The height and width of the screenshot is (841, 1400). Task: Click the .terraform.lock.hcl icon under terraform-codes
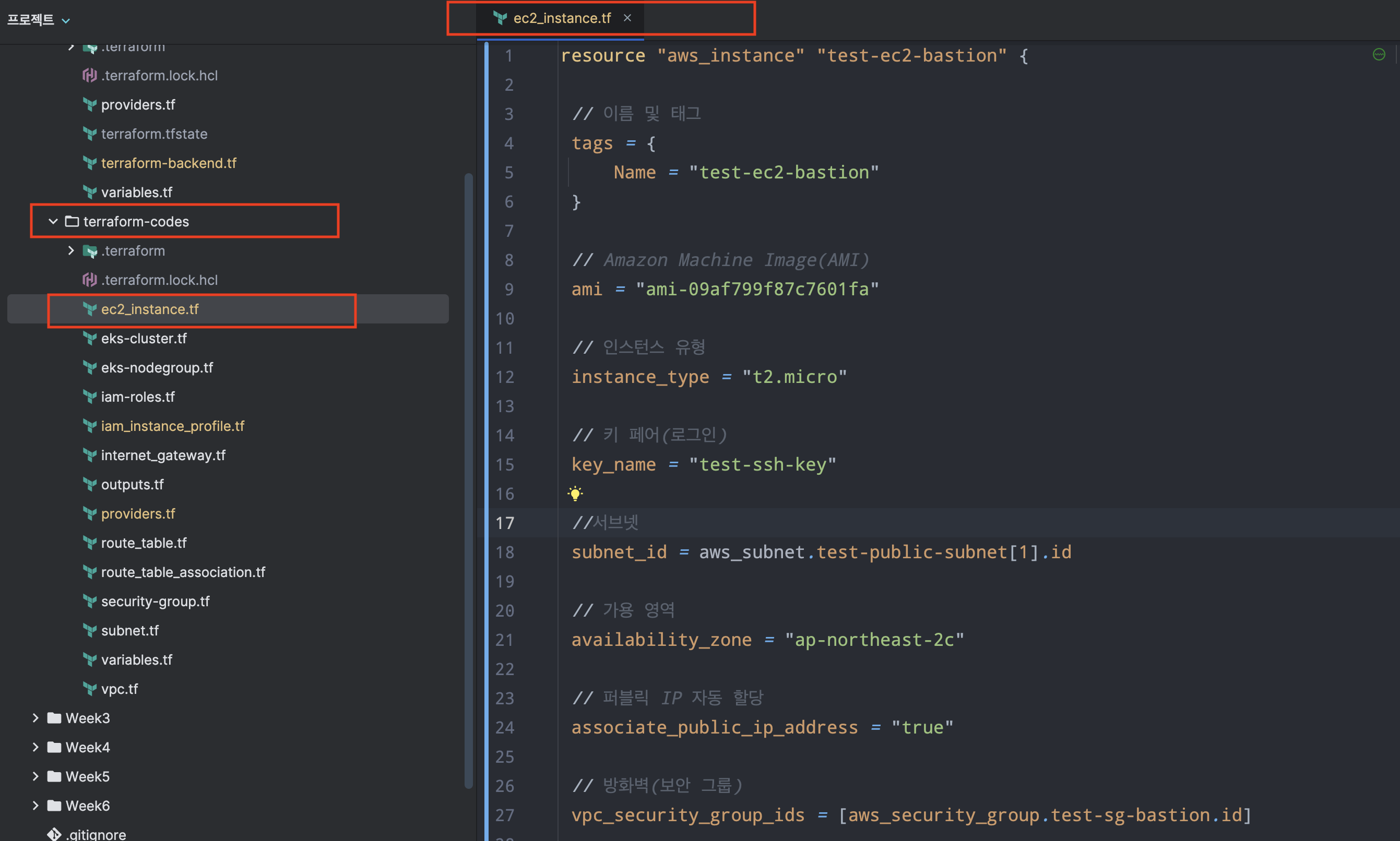(90, 280)
